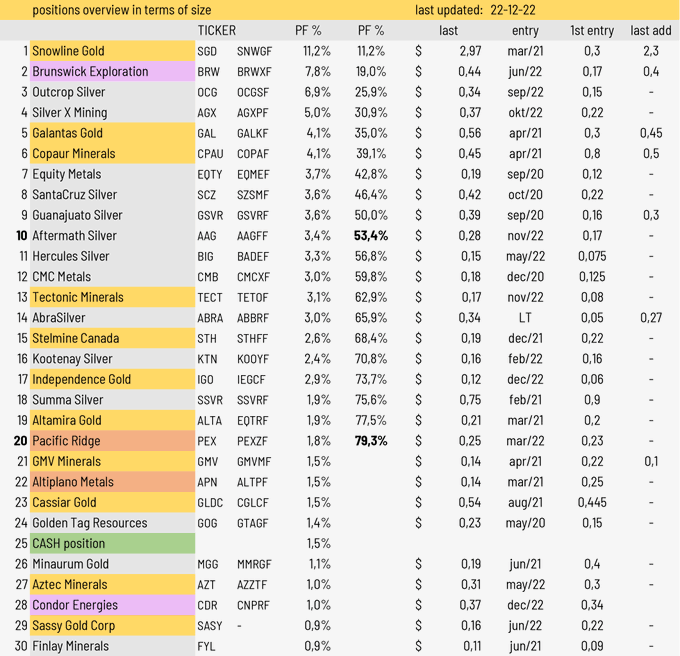Click the positions overview title cell
Image resolution: width=680 pixels, height=656 pixels.
[121, 10]
